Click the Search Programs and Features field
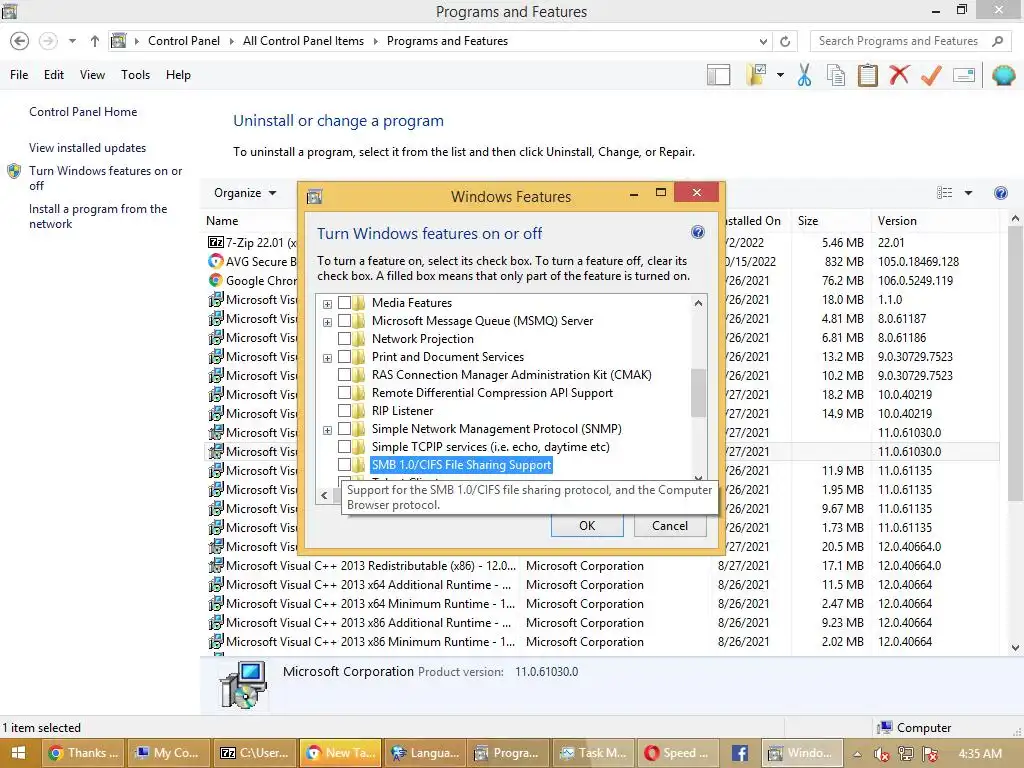The height and width of the screenshot is (768, 1024). 901,41
